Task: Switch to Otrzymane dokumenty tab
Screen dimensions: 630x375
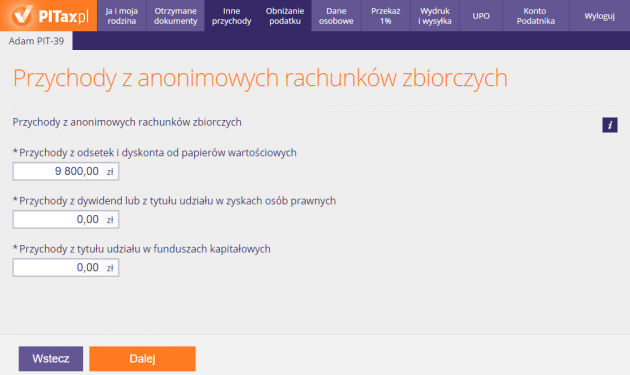Action: 176,16
